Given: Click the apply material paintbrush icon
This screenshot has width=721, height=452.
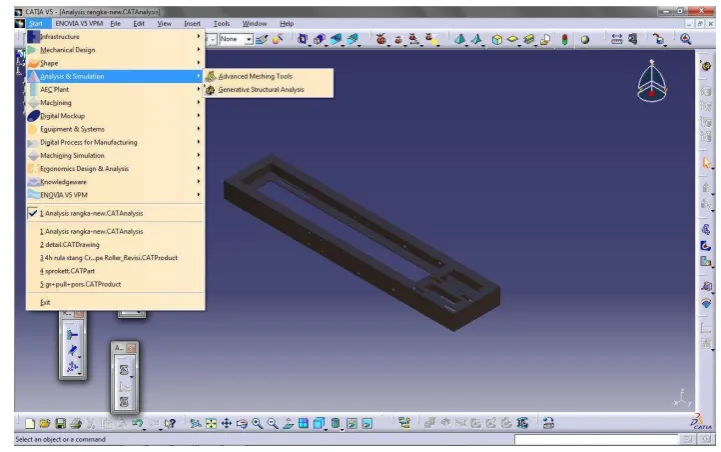Looking at the screenshot, I should [262, 40].
